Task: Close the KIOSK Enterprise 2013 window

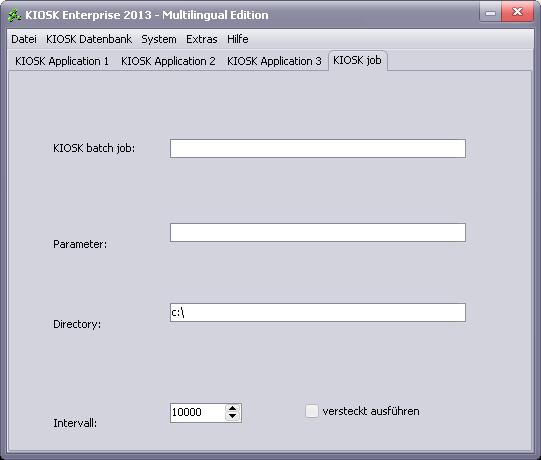Action: [517, 12]
